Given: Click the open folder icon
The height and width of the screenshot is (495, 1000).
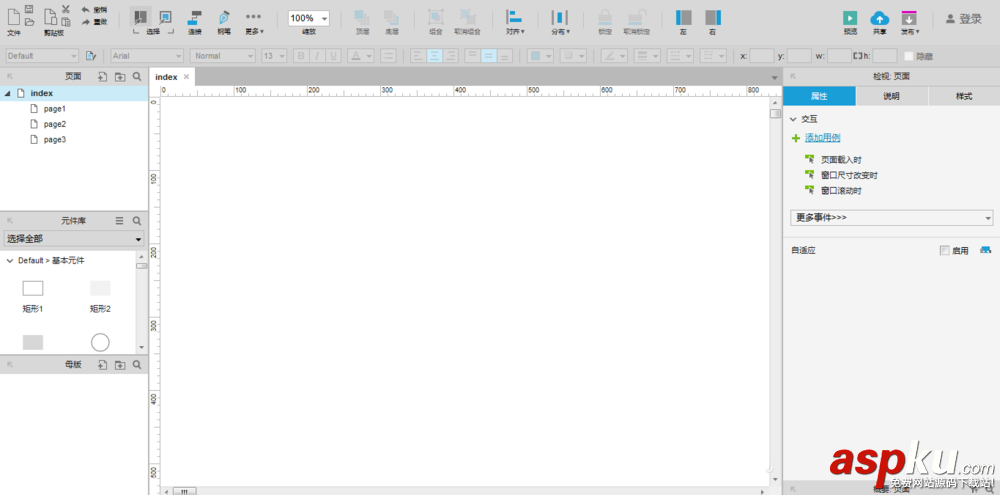Looking at the screenshot, I should click(x=29, y=22).
